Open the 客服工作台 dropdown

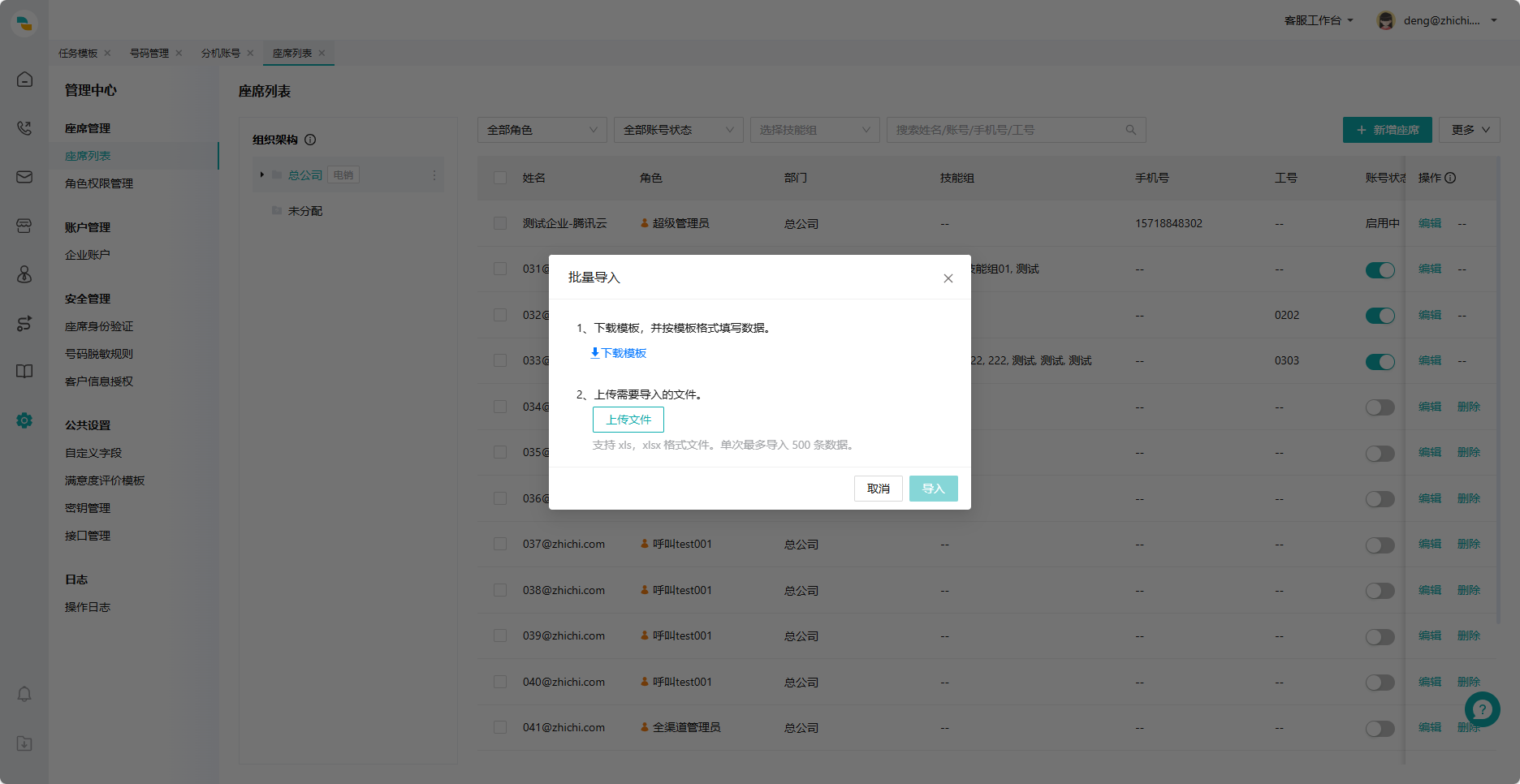pos(1319,20)
